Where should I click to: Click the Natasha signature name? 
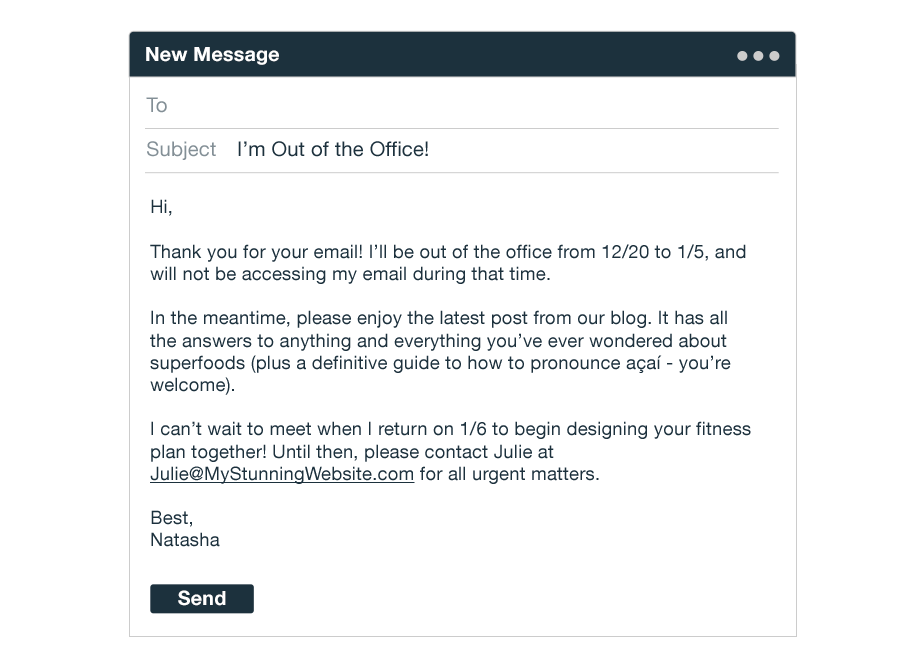[x=185, y=540]
